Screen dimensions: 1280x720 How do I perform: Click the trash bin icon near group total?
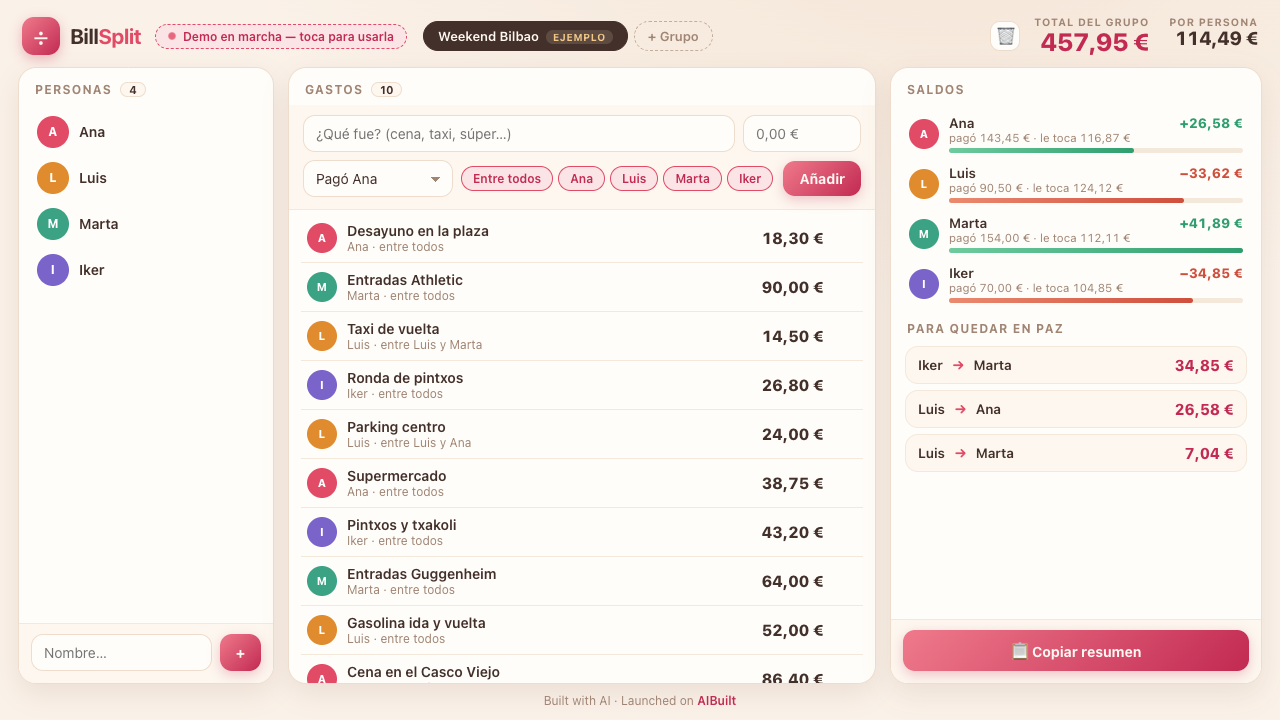click(1005, 36)
